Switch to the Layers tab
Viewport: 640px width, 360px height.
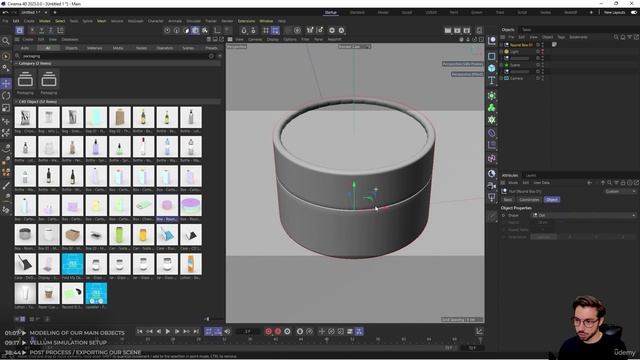[x=531, y=176]
